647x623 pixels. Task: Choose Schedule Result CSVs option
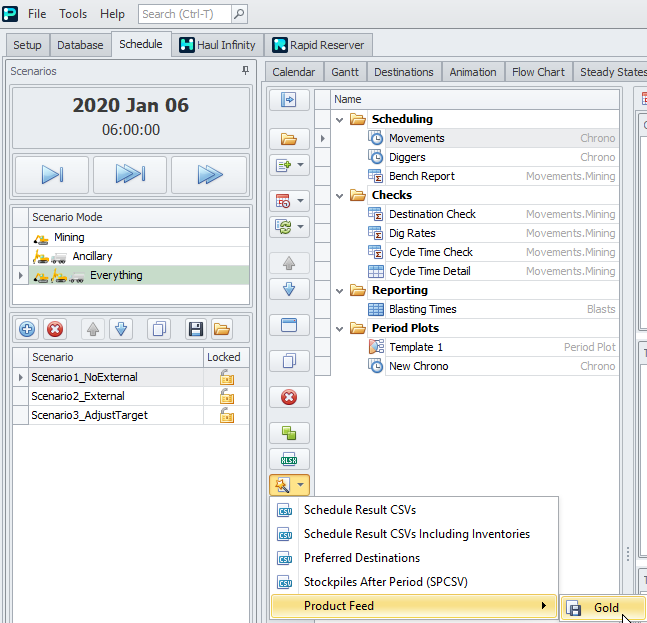(x=359, y=510)
